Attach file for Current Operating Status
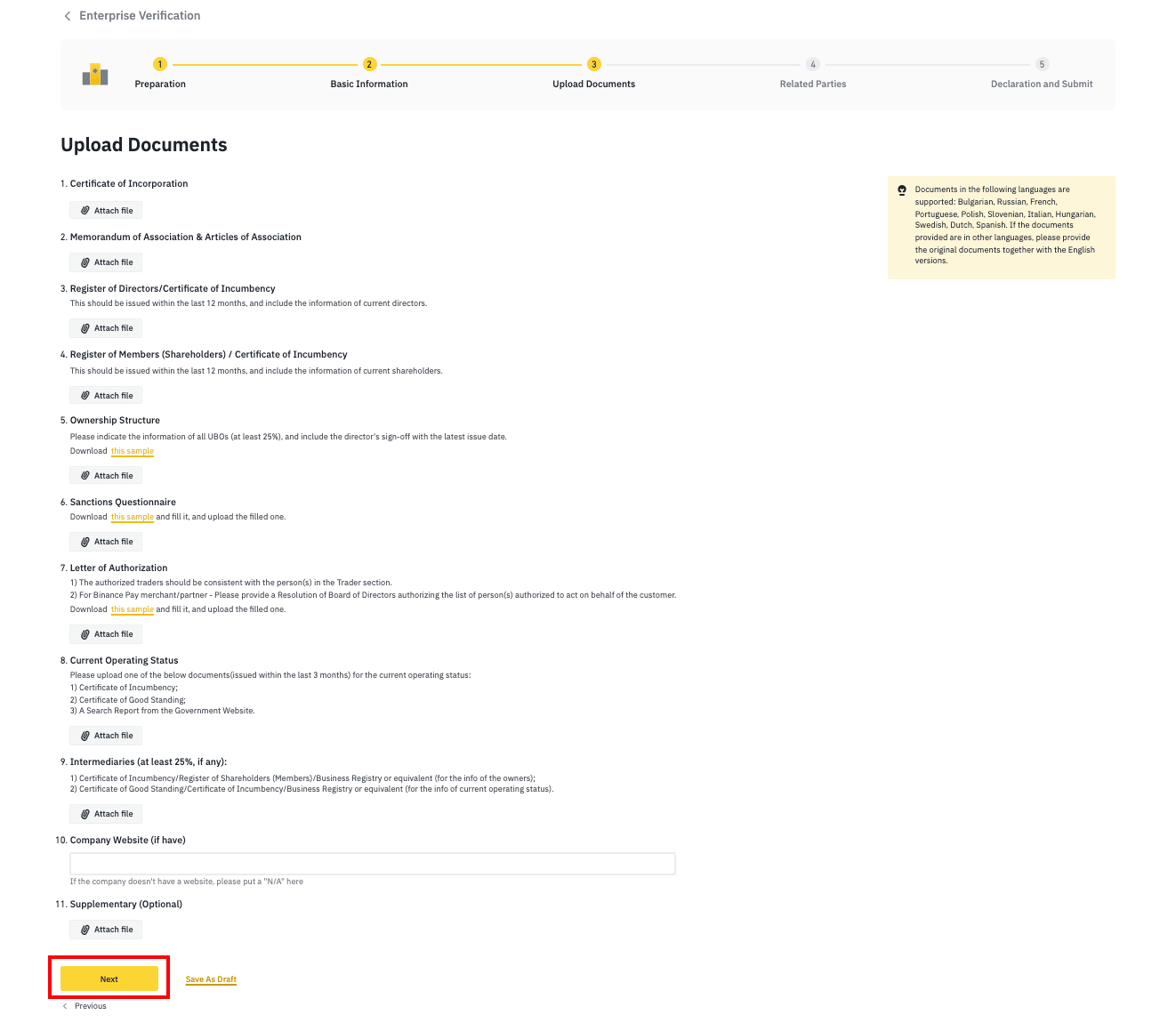 coord(106,736)
